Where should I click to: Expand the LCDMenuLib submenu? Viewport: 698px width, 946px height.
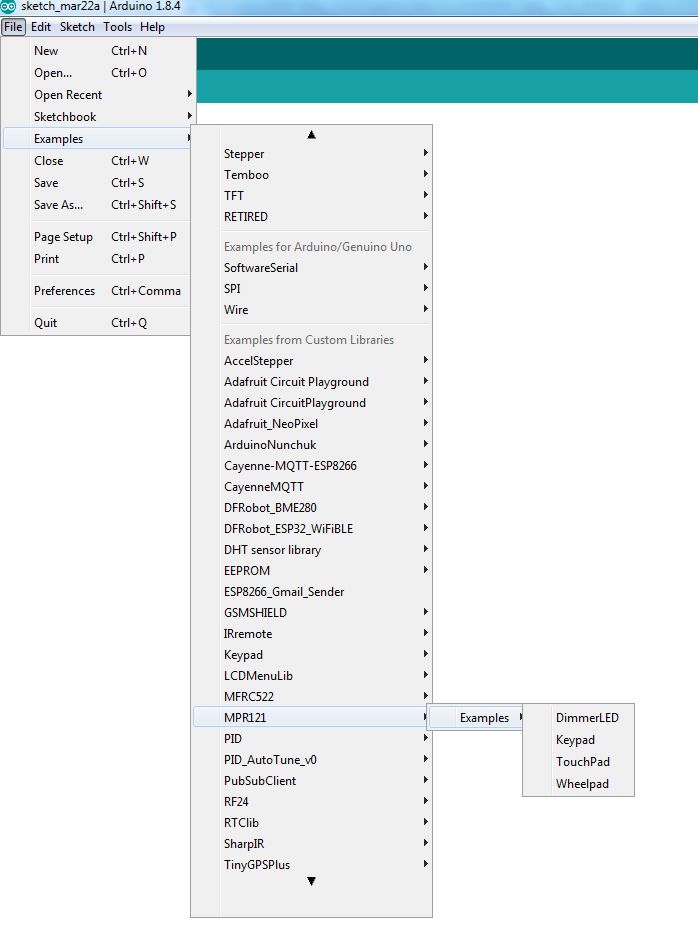tap(311, 676)
